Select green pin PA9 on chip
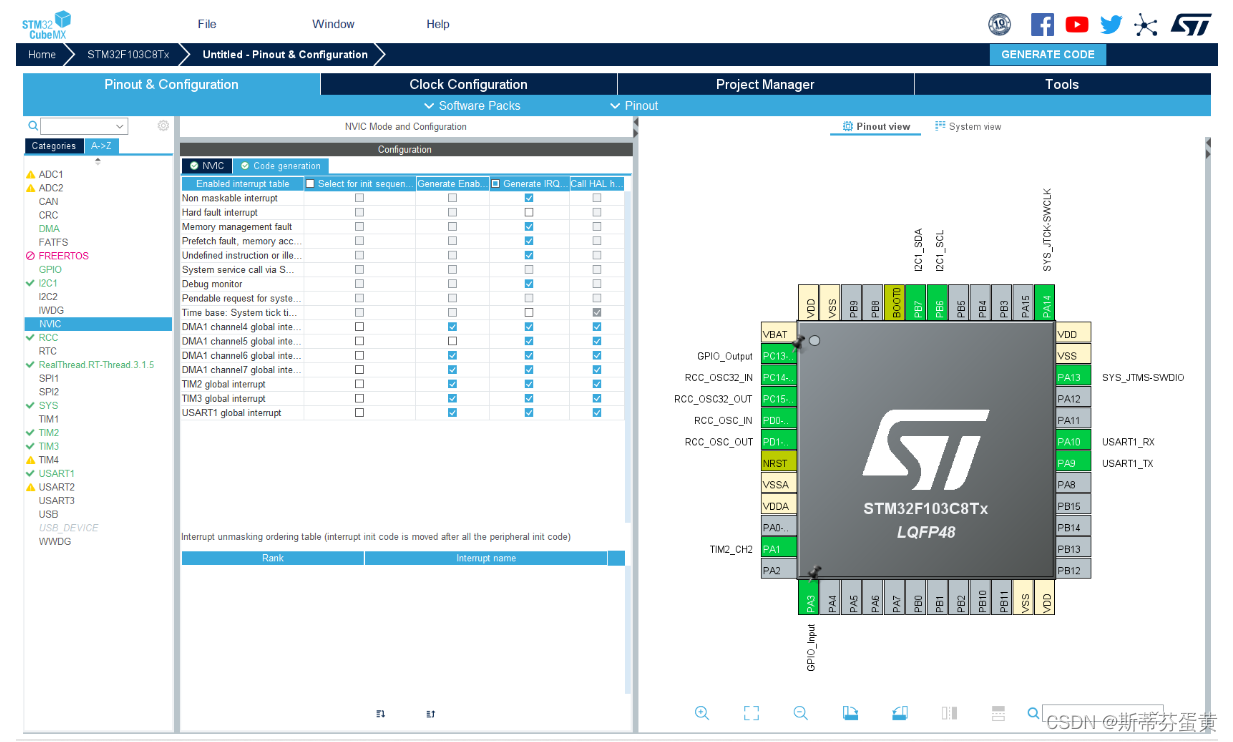This screenshot has height=742, width=1233. 1073,463
